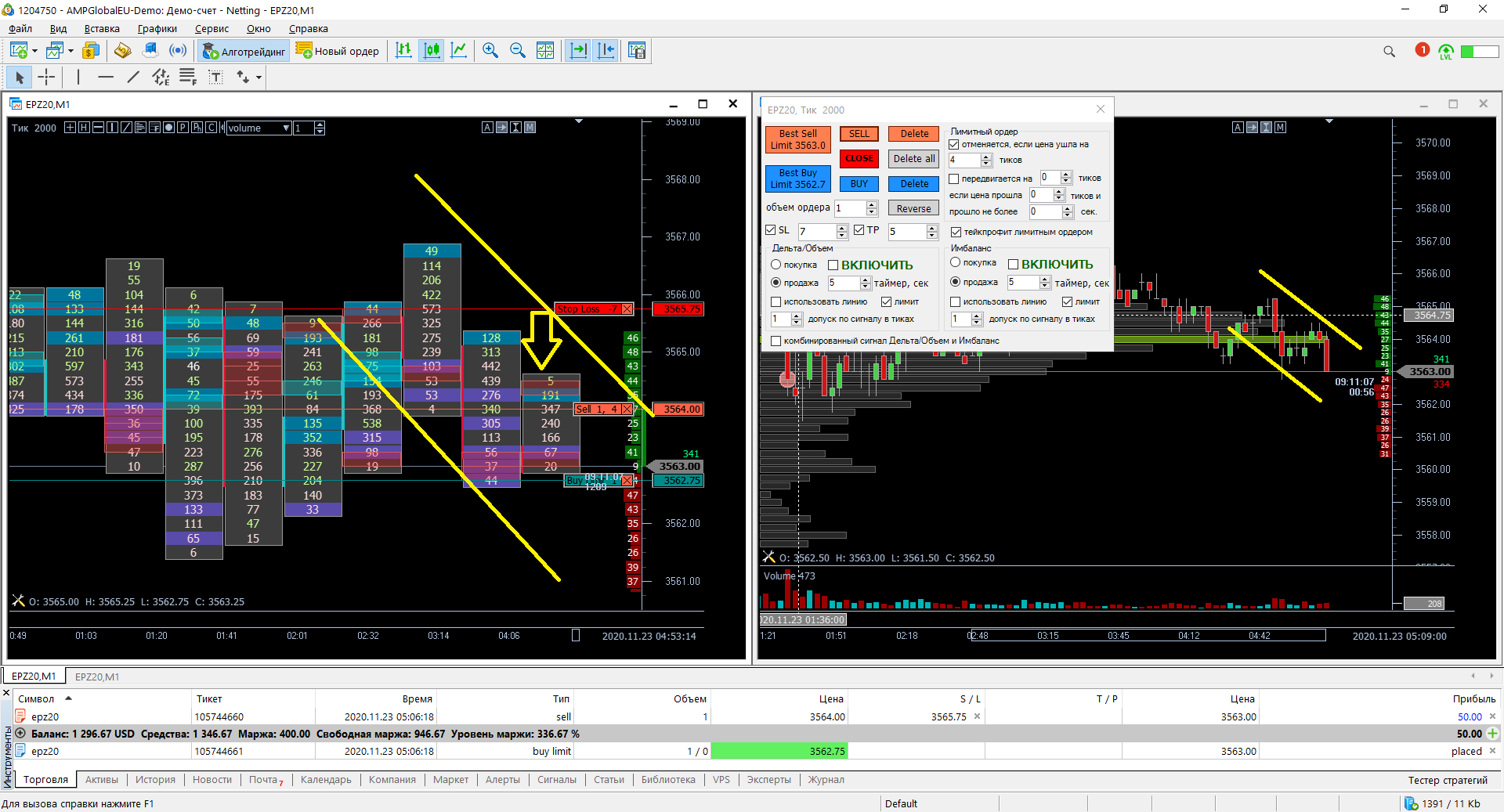Viewport: 1504px width, 812px height.
Task: Select 'продажа' radio in Имбаланс group
Action: [956, 282]
